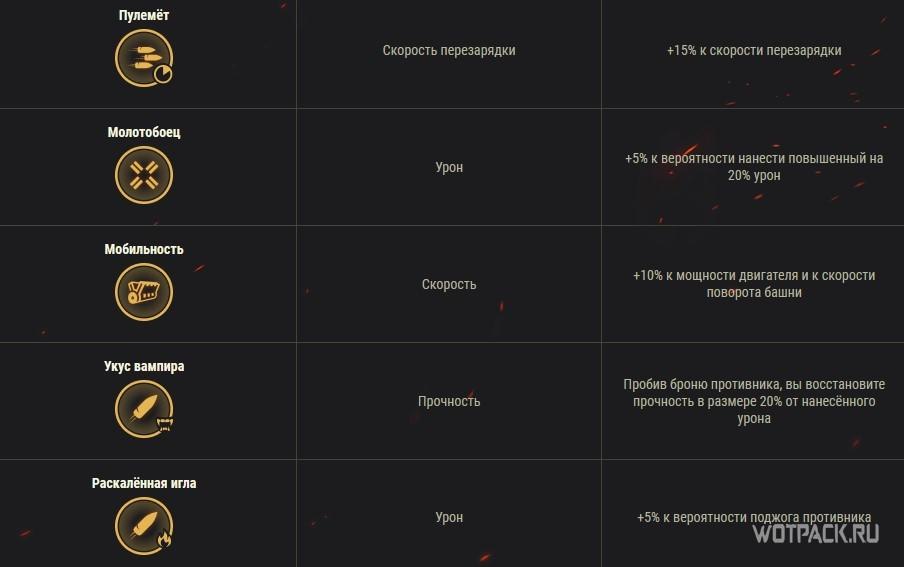Click the Пулемёт title label
Screen dimensions: 904x567
(x=144, y=15)
